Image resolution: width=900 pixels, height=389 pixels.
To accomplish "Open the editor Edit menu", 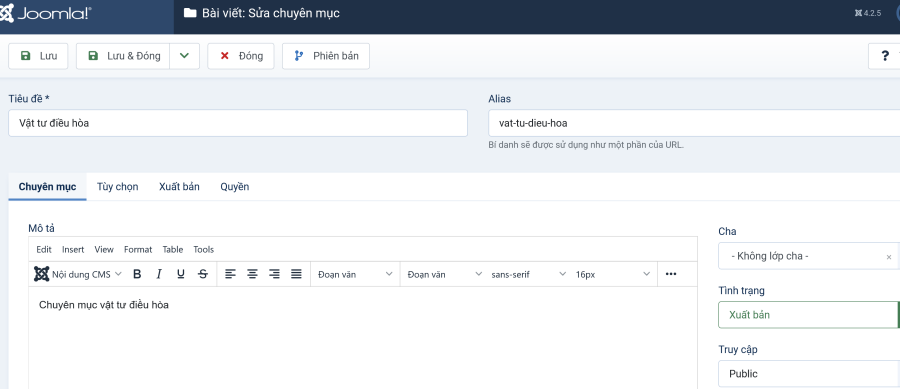I will pyautogui.click(x=44, y=250).
